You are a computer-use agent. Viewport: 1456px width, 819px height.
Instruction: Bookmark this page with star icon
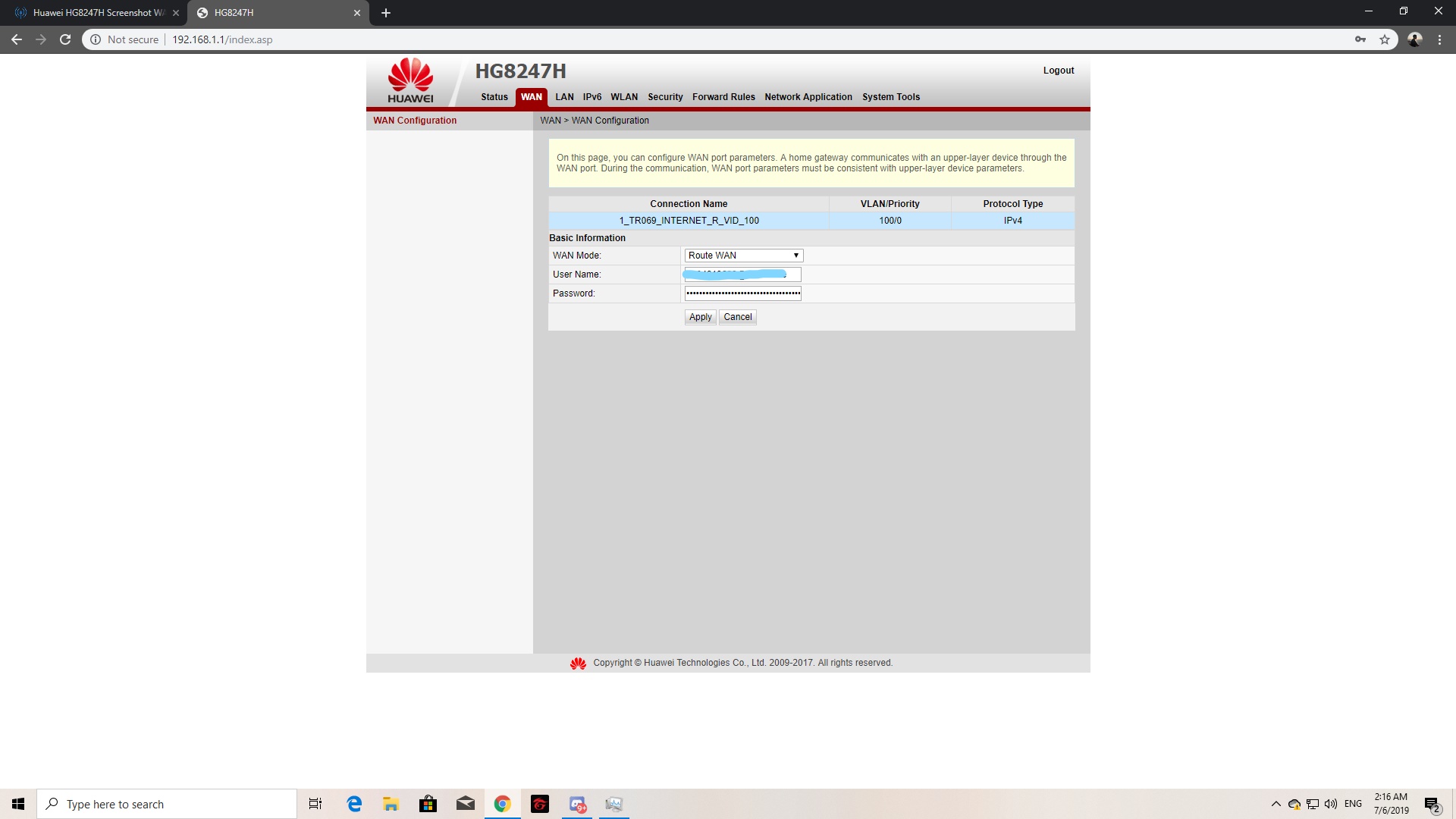click(x=1385, y=39)
